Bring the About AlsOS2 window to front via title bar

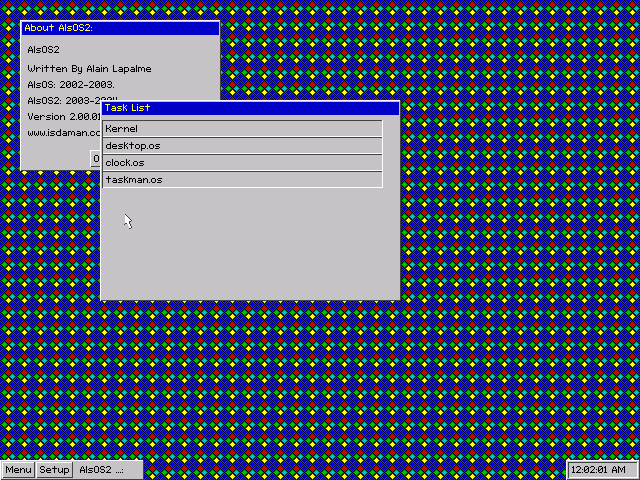(x=120, y=28)
